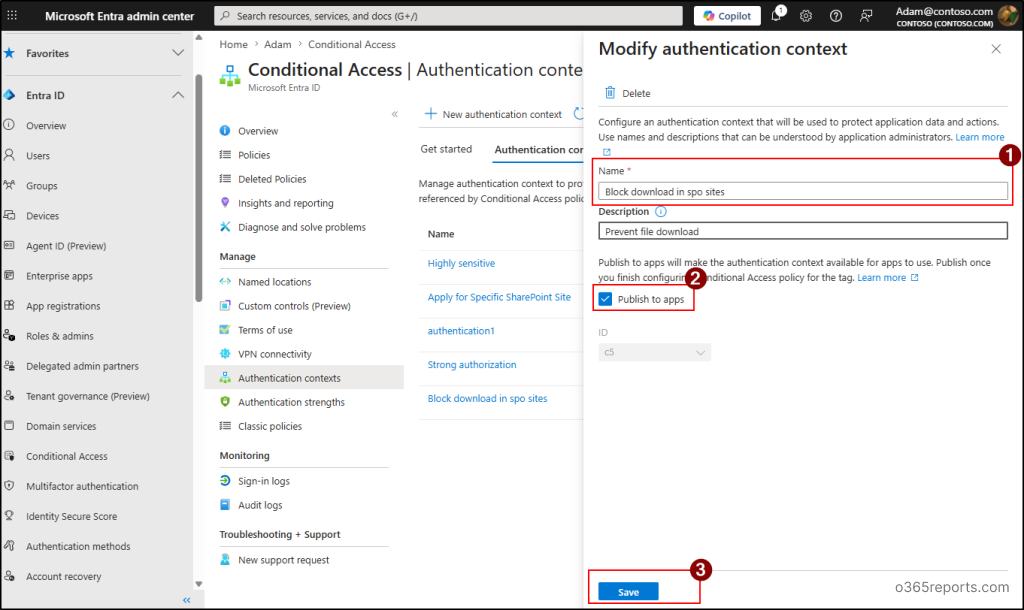Open Tenant governance (Preview)

(88, 396)
